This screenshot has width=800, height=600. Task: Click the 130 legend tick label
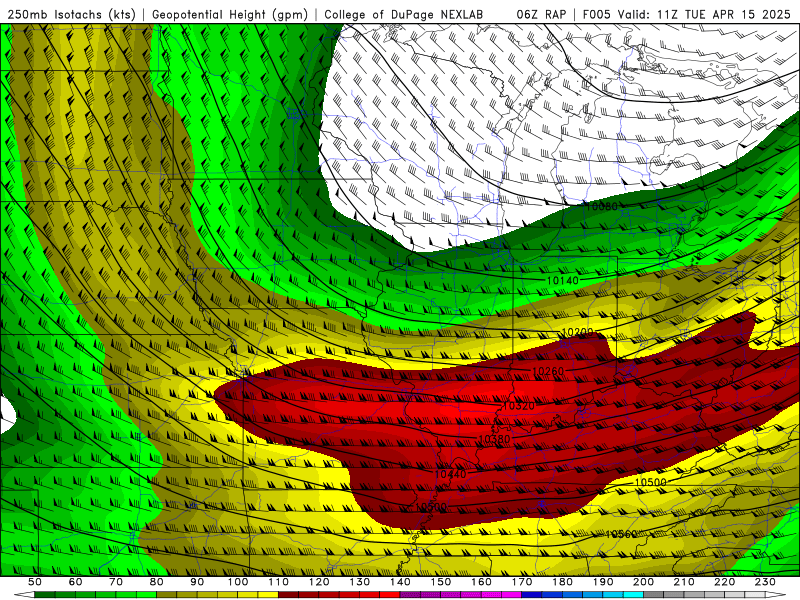click(x=360, y=582)
